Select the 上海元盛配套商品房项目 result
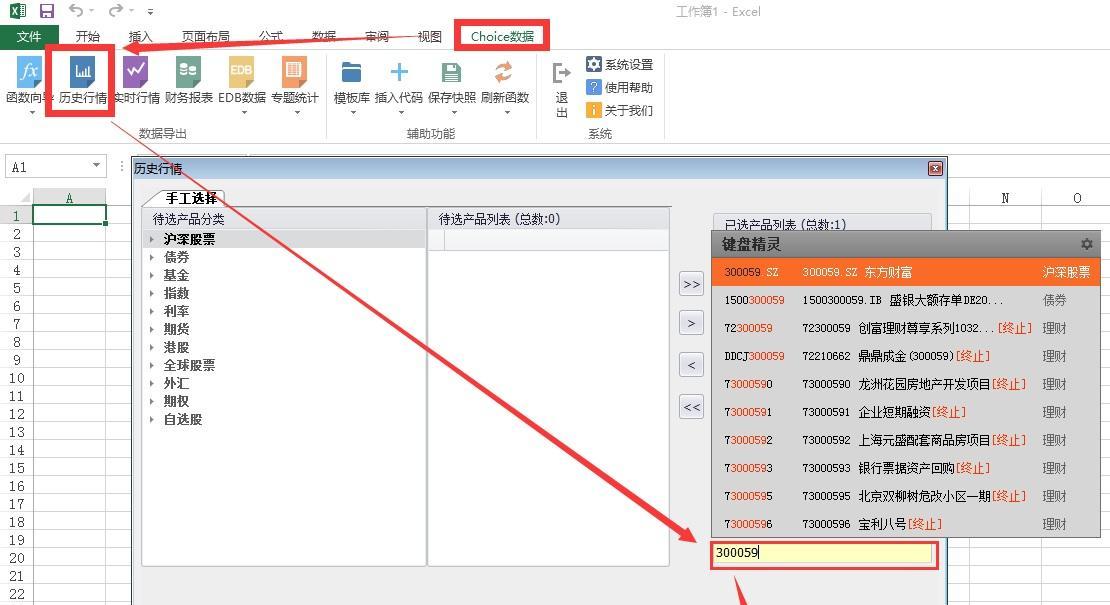This screenshot has width=1110, height=605. click(x=906, y=440)
